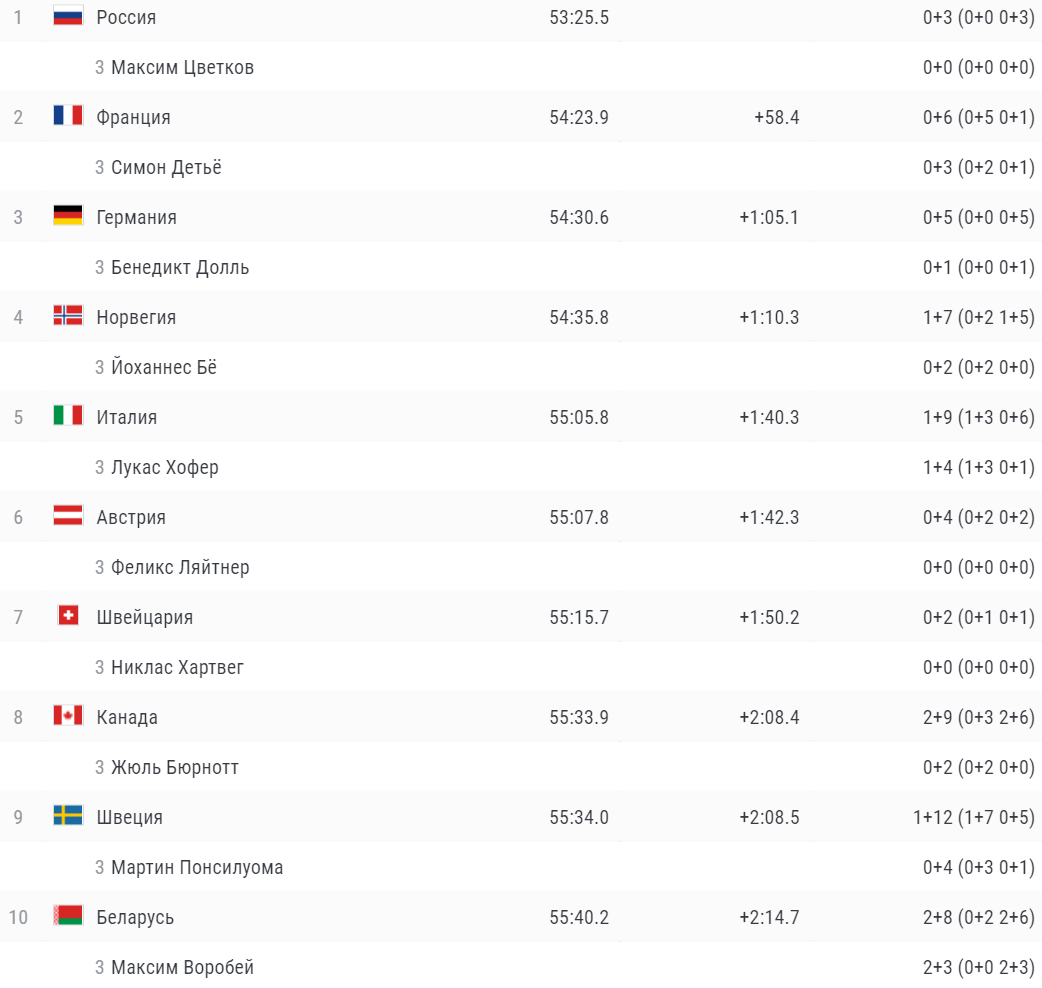1042x988 pixels.
Task: Click the France flag icon
Action: click(x=68, y=116)
